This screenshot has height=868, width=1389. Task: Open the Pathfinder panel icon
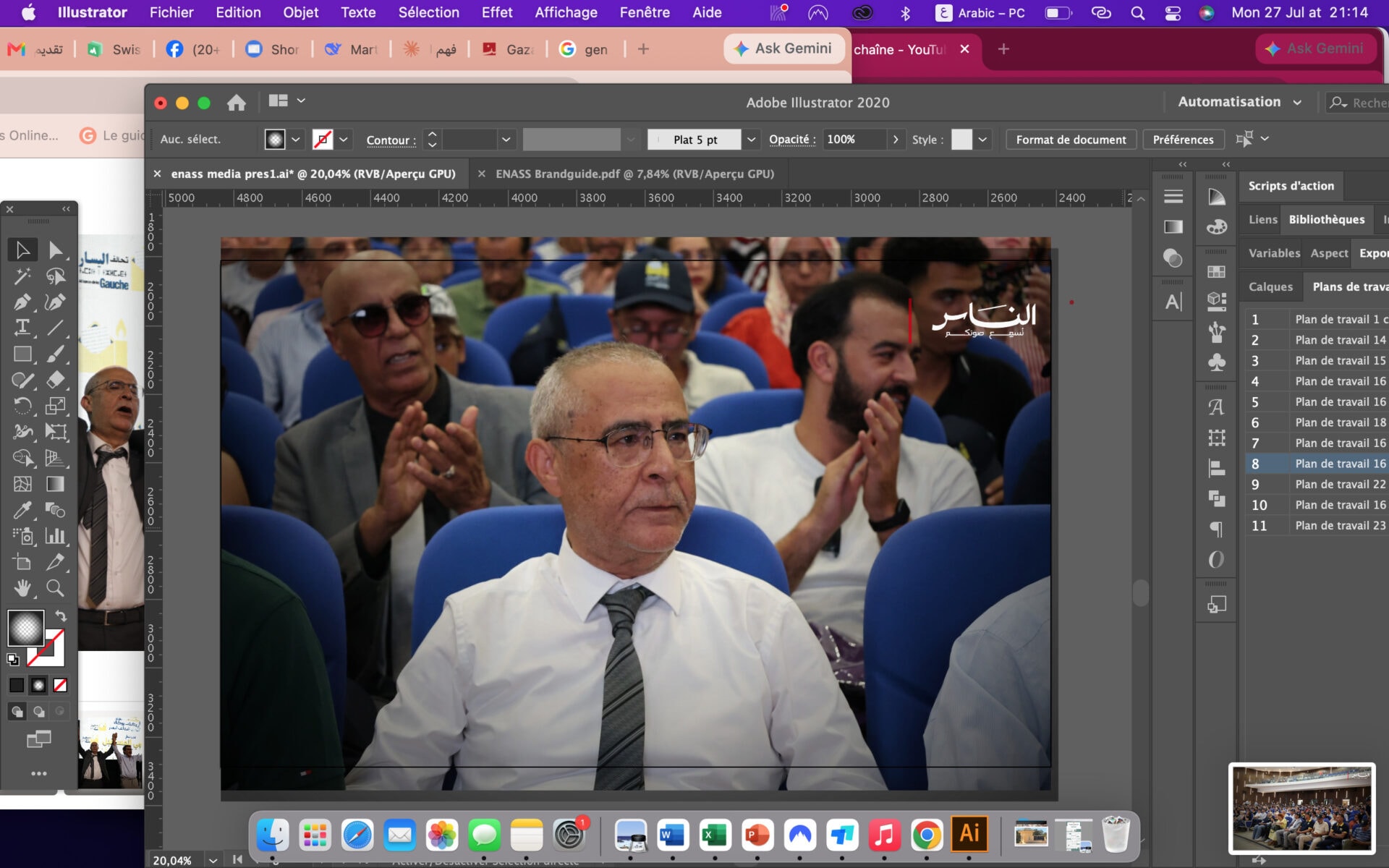[1216, 498]
